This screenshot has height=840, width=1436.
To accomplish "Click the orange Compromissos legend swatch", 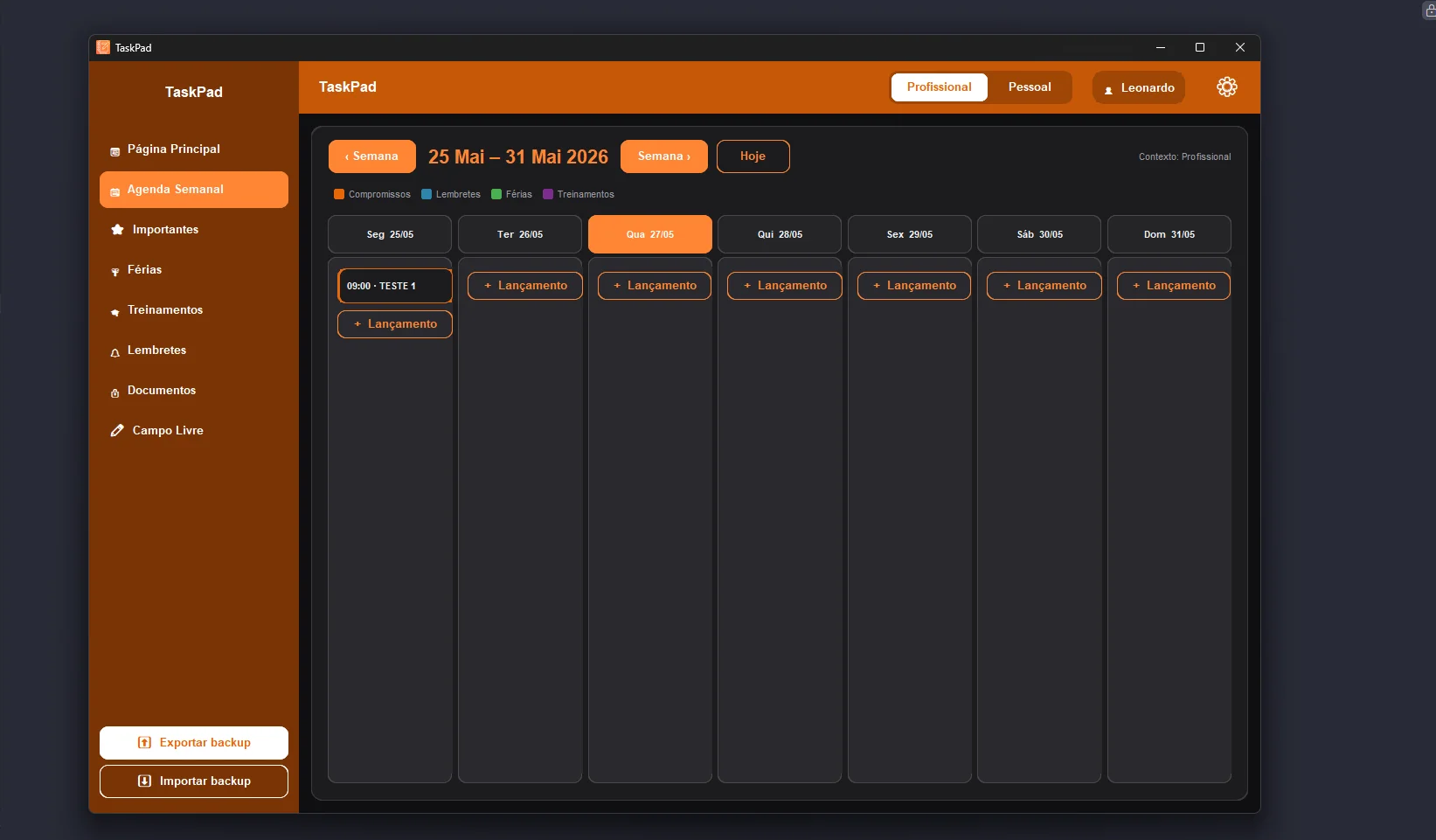I will point(339,194).
